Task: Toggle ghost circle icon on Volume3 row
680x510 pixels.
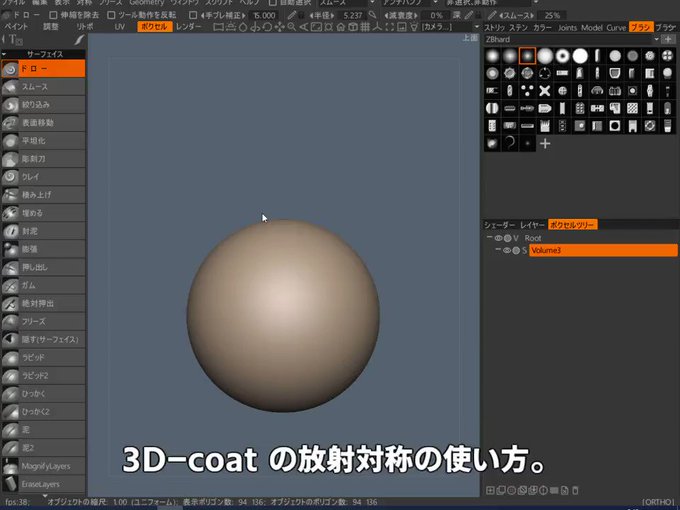Action: point(516,250)
